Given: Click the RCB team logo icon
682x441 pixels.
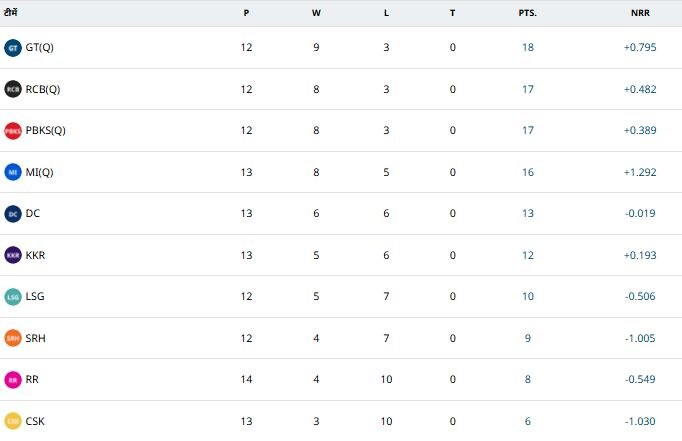Looking at the screenshot, I should pyautogui.click(x=13, y=89).
